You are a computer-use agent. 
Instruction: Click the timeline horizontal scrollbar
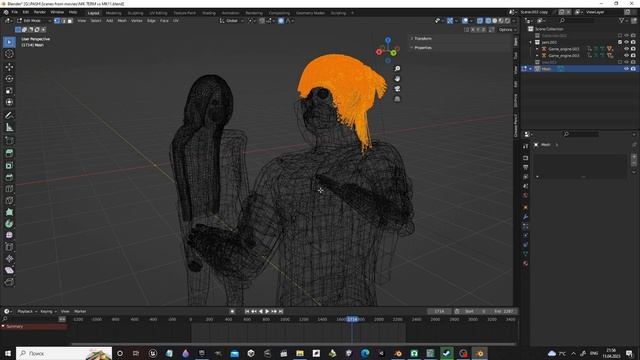click(294, 344)
